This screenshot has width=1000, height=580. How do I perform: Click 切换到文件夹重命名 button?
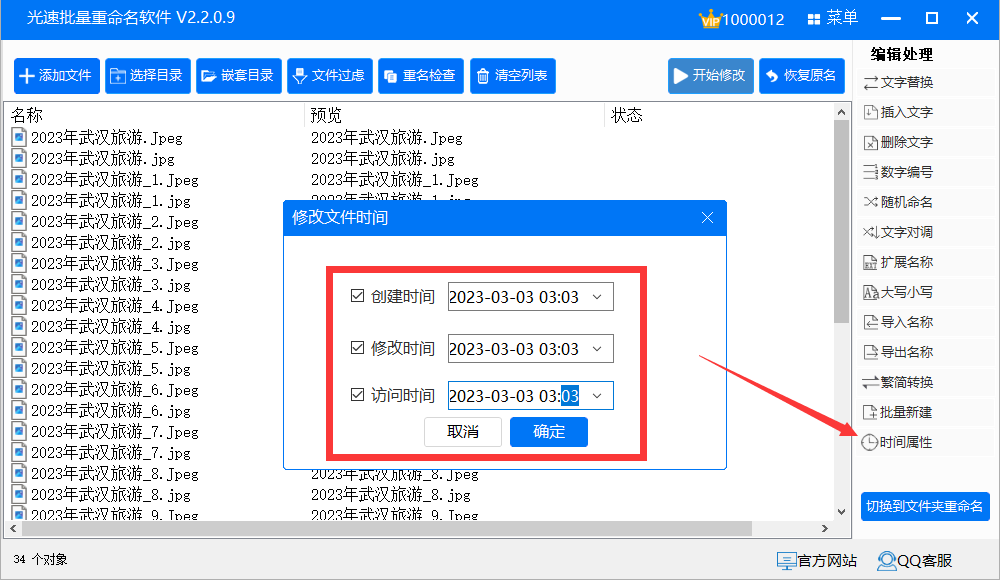tap(925, 507)
